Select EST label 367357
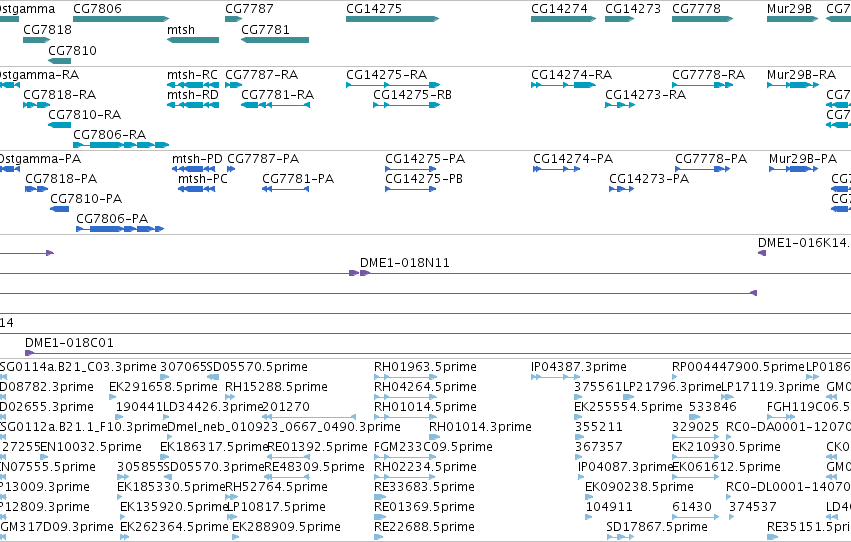851x542 pixels. (x=599, y=447)
